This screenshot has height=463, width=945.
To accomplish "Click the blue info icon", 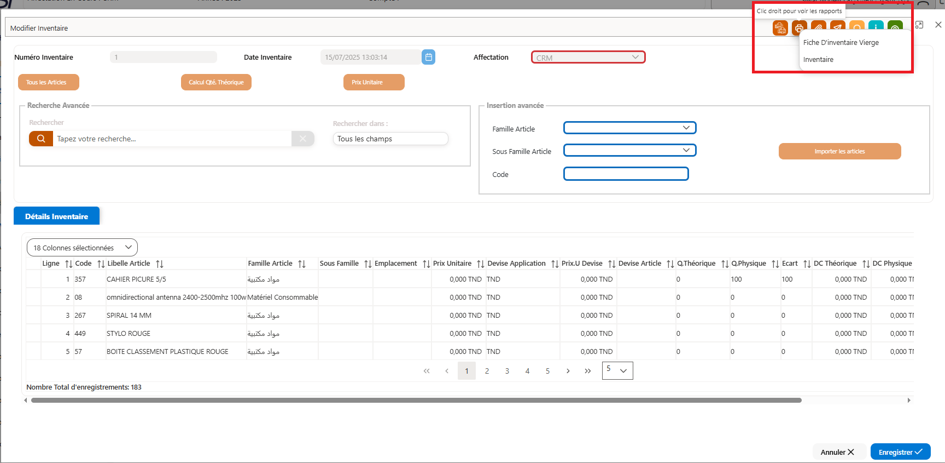I will point(876,28).
